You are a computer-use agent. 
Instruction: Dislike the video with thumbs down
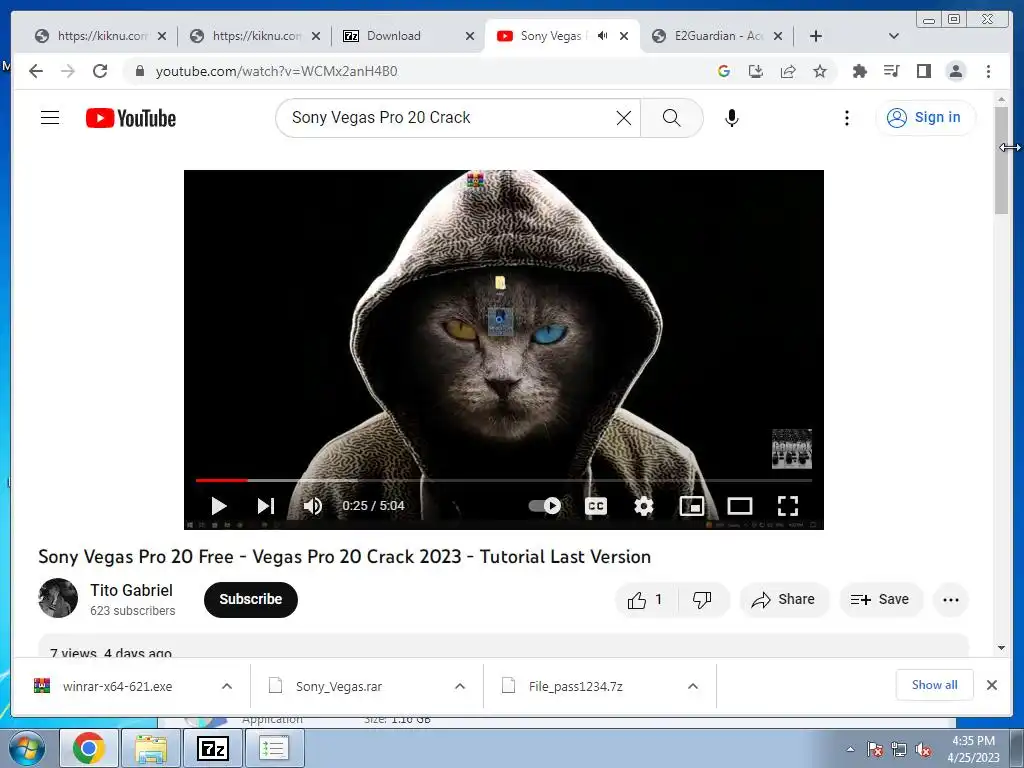pyautogui.click(x=703, y=600)
